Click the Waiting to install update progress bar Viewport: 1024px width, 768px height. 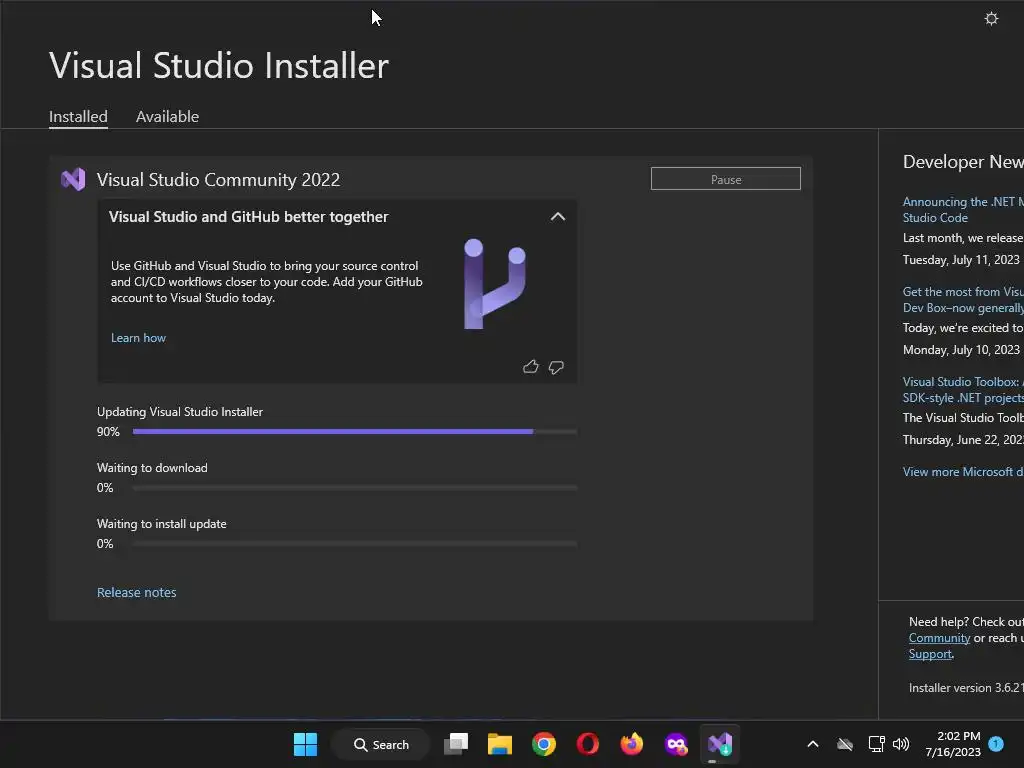[355, 543]
